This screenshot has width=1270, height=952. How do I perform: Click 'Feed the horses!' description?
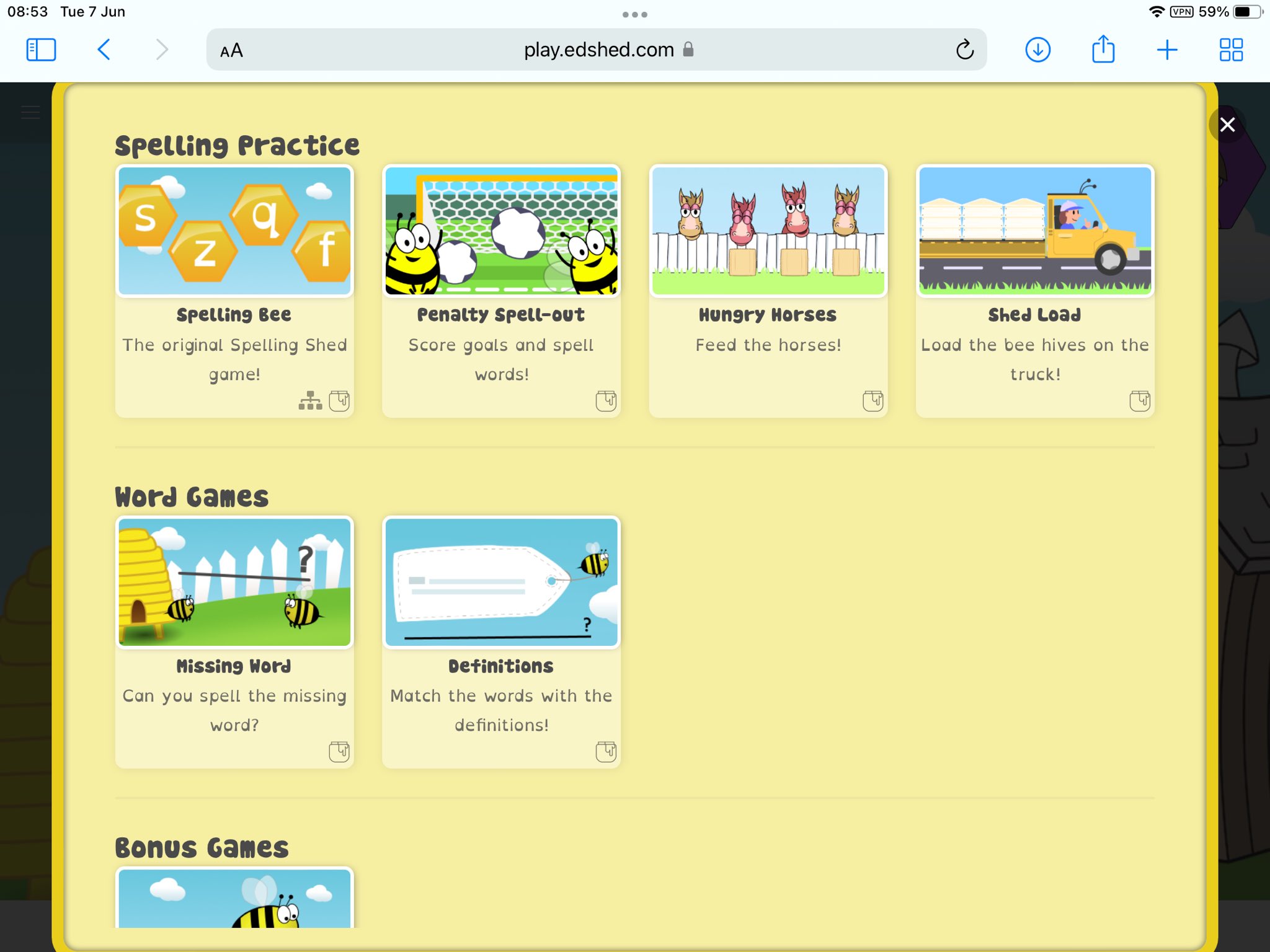point(768,345)
